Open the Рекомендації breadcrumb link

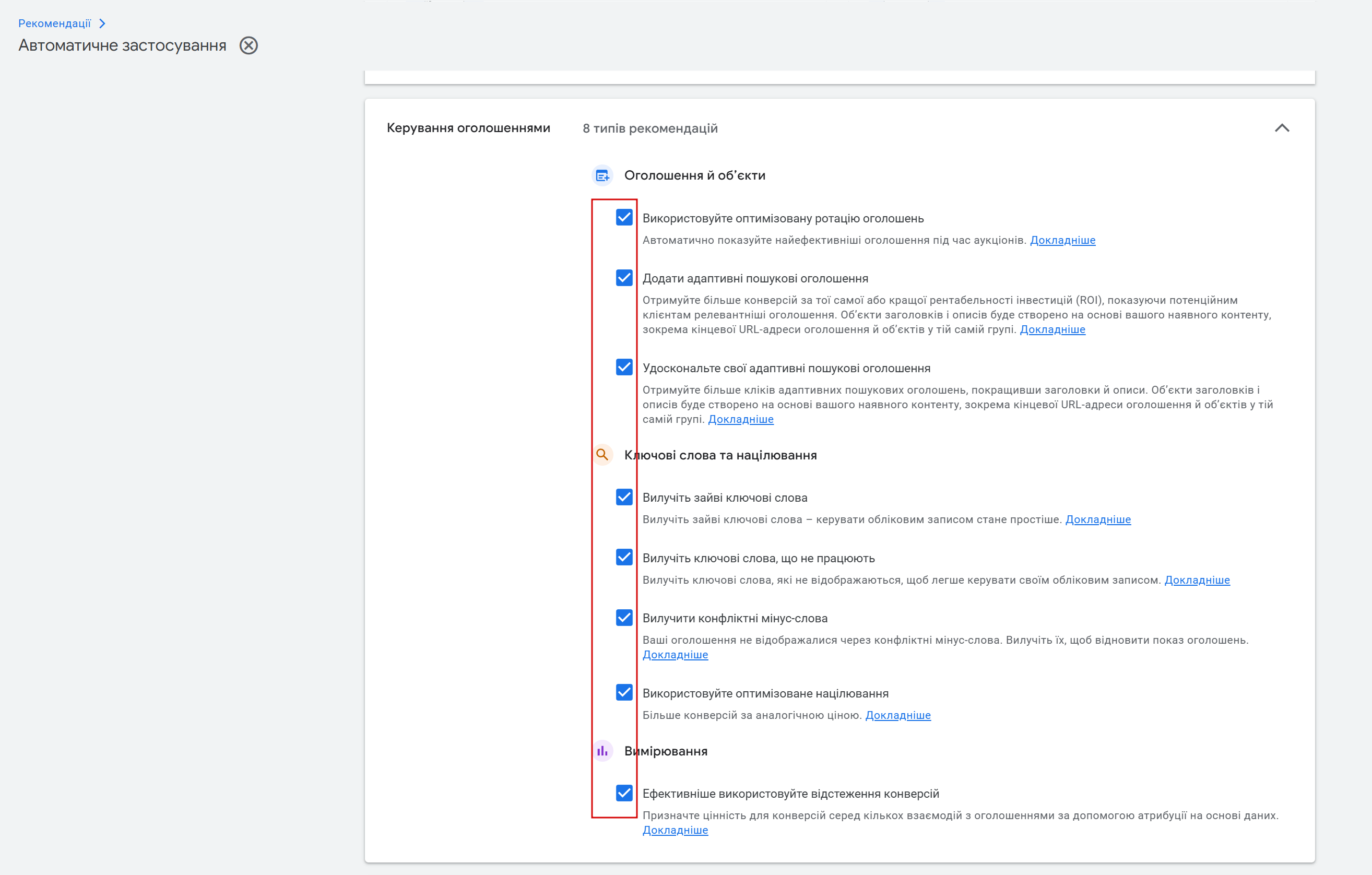[55, 23]
